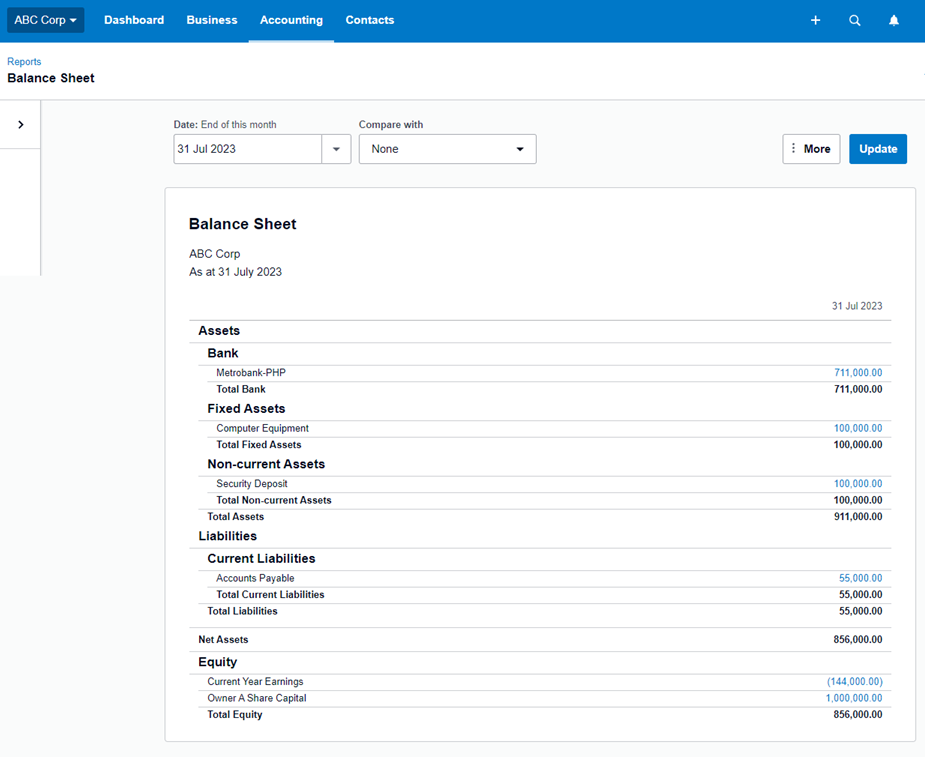Click the Fixed Assets section heading

[246, 409]
